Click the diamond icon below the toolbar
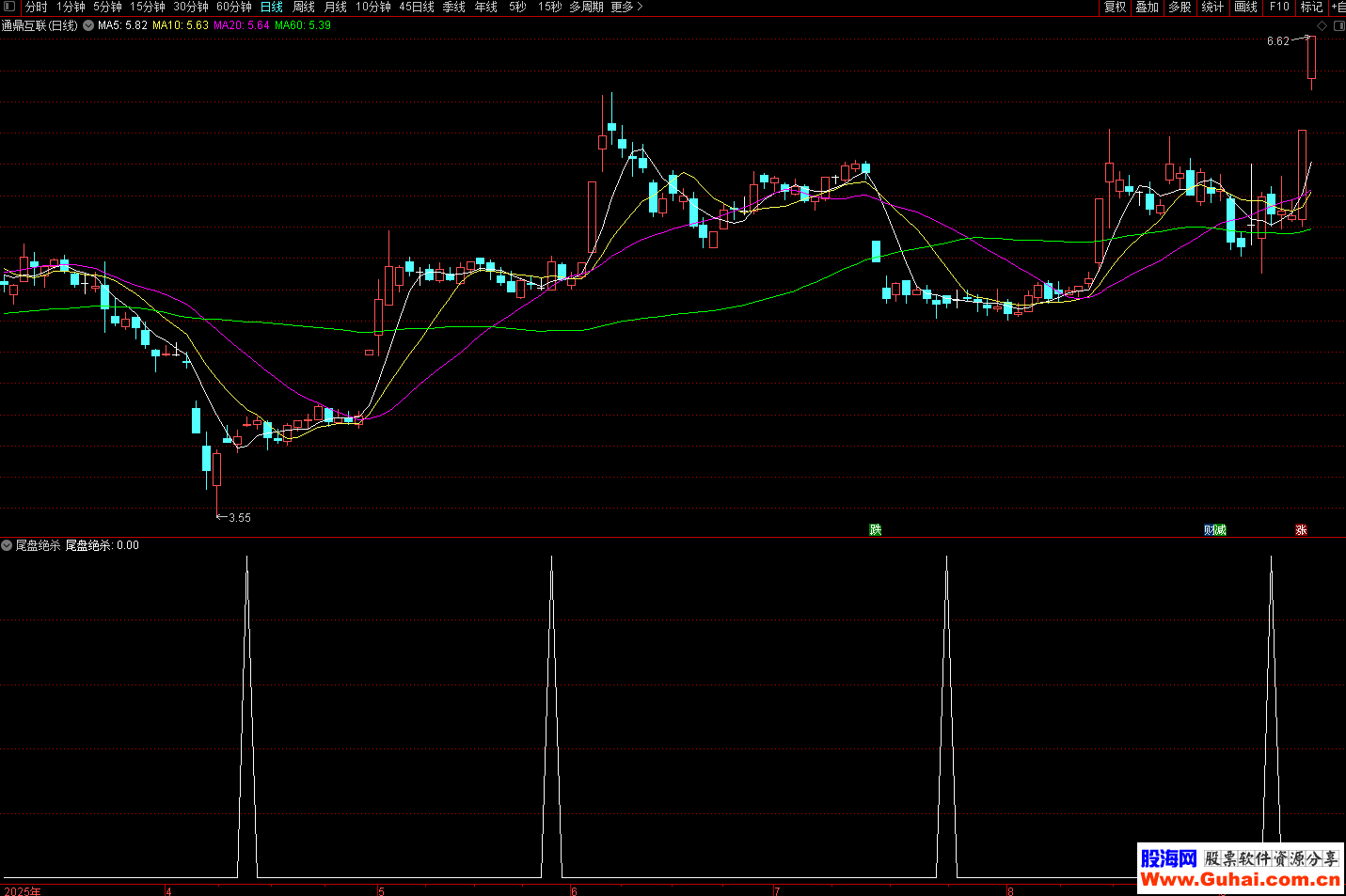 1322,26
